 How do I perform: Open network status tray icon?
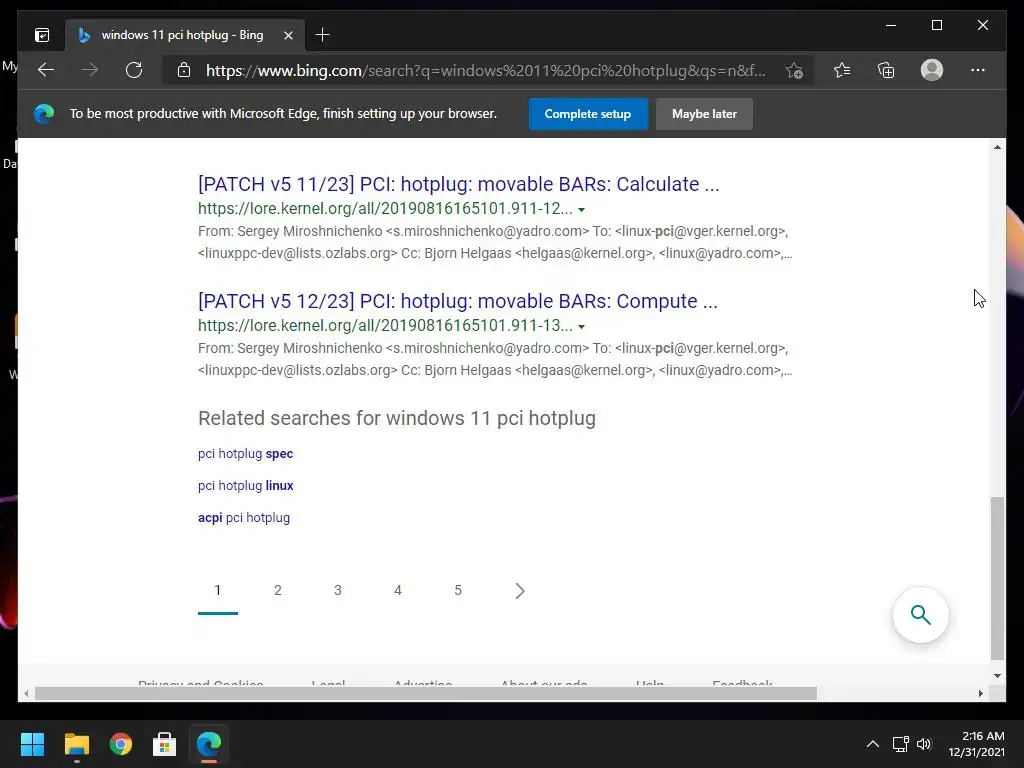click(x=901, y=744)
